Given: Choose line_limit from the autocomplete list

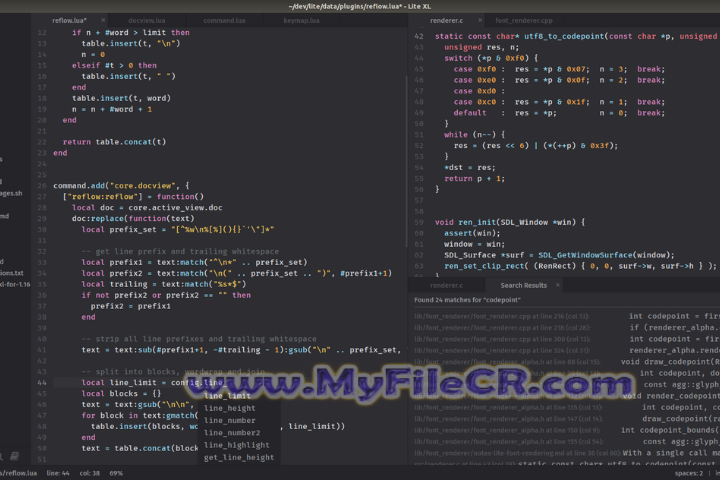Looking at the screenshot, I should coord(227,396).
